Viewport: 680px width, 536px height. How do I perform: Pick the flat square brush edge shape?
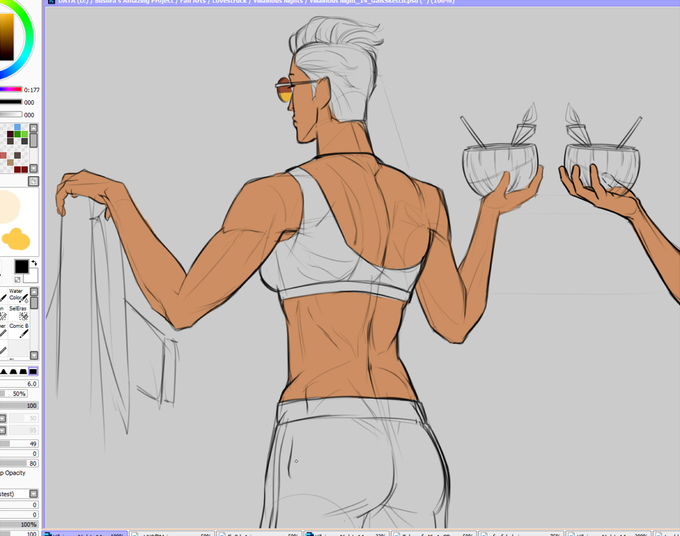33,371
